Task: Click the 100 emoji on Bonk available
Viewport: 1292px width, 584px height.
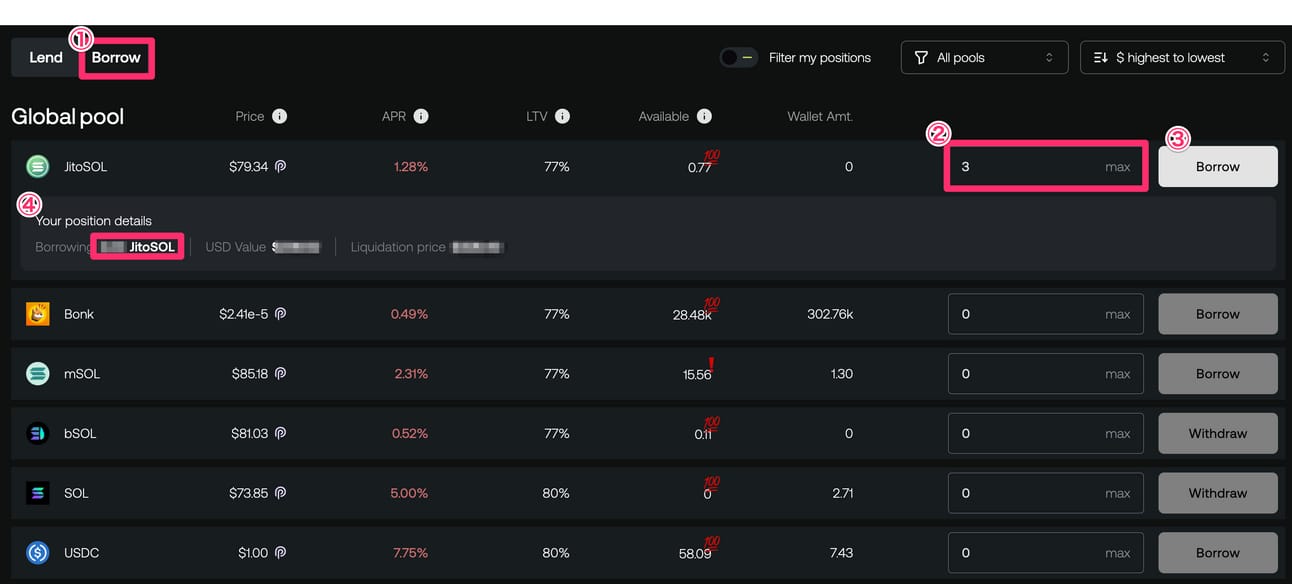Action: [712, 303]
